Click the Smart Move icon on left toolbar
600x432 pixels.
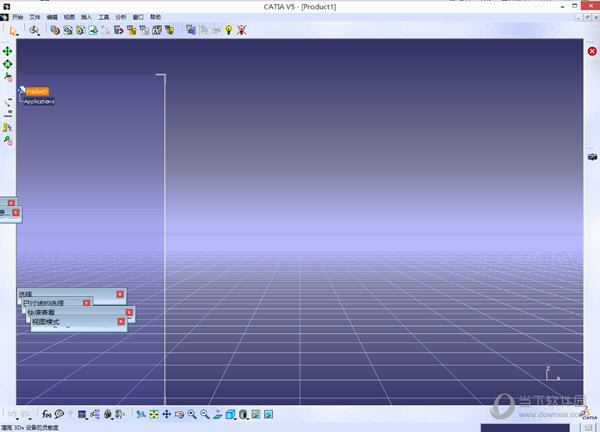tap(8, 77)
